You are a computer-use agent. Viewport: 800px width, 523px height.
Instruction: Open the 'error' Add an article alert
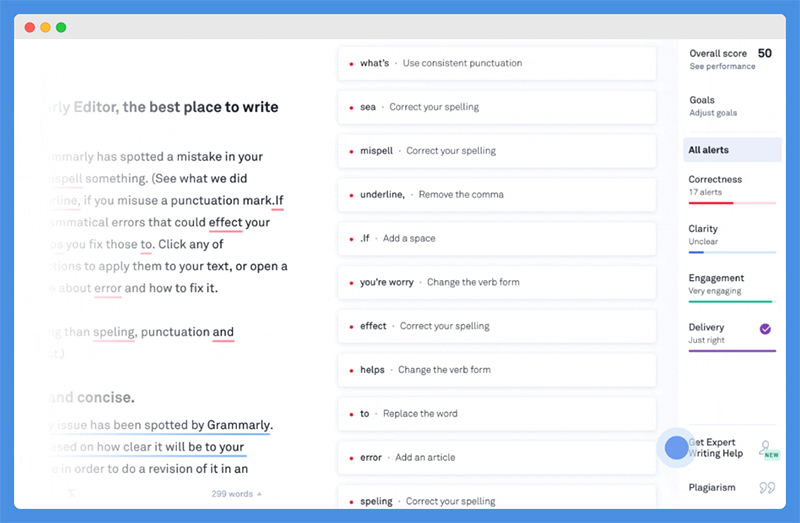click(x=496, y=458)
